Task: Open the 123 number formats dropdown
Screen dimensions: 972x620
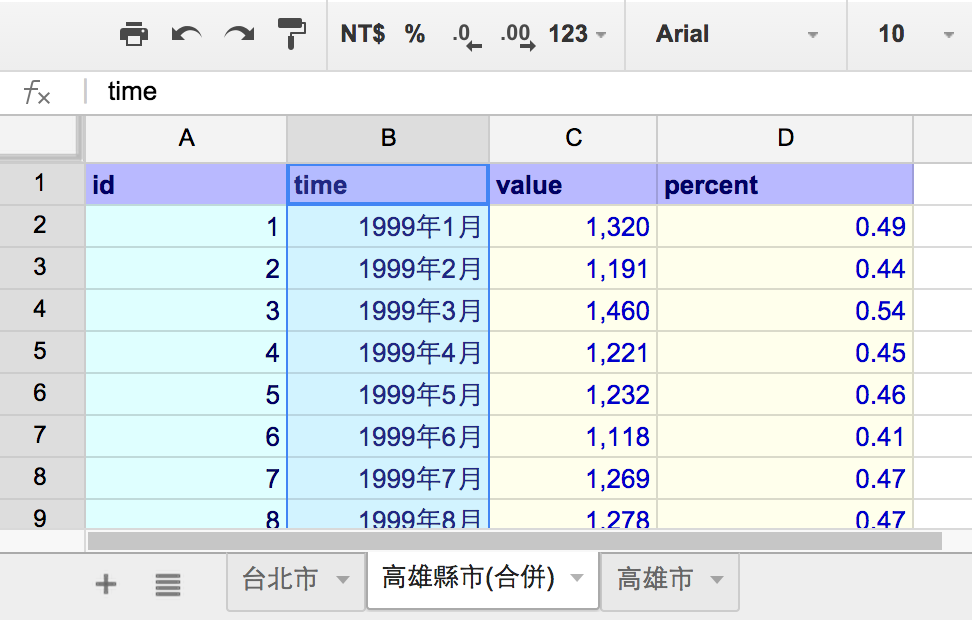Action: coord(577,34)
